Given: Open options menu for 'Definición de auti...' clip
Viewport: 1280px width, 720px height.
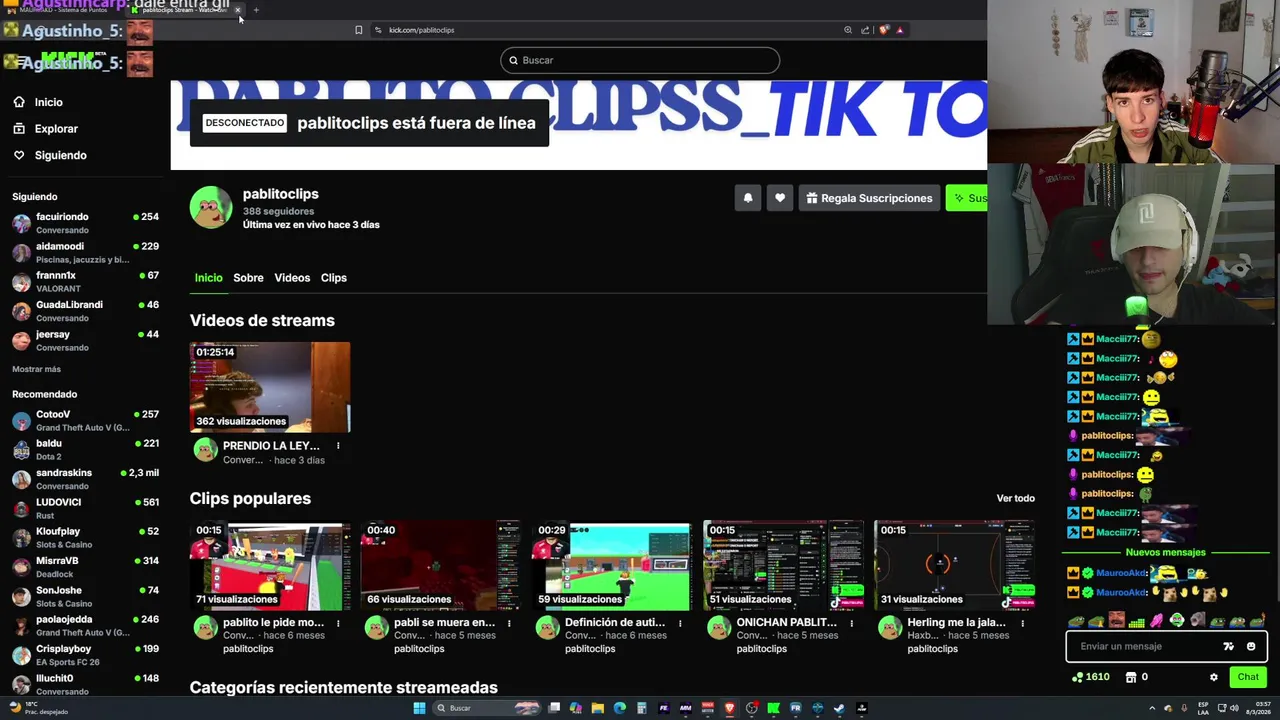Looking at the screenshot, I should pos(680,623).
